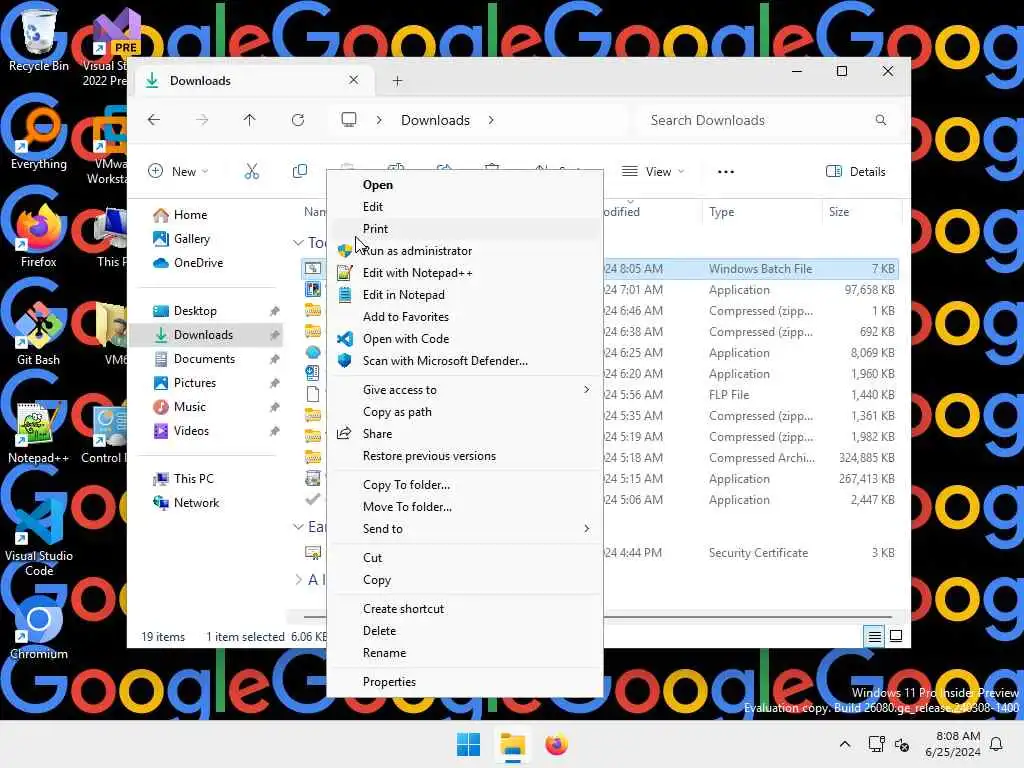Screen dimensions: 1024x768
Task: Close the Downloads tab
Action: point(353,80)
